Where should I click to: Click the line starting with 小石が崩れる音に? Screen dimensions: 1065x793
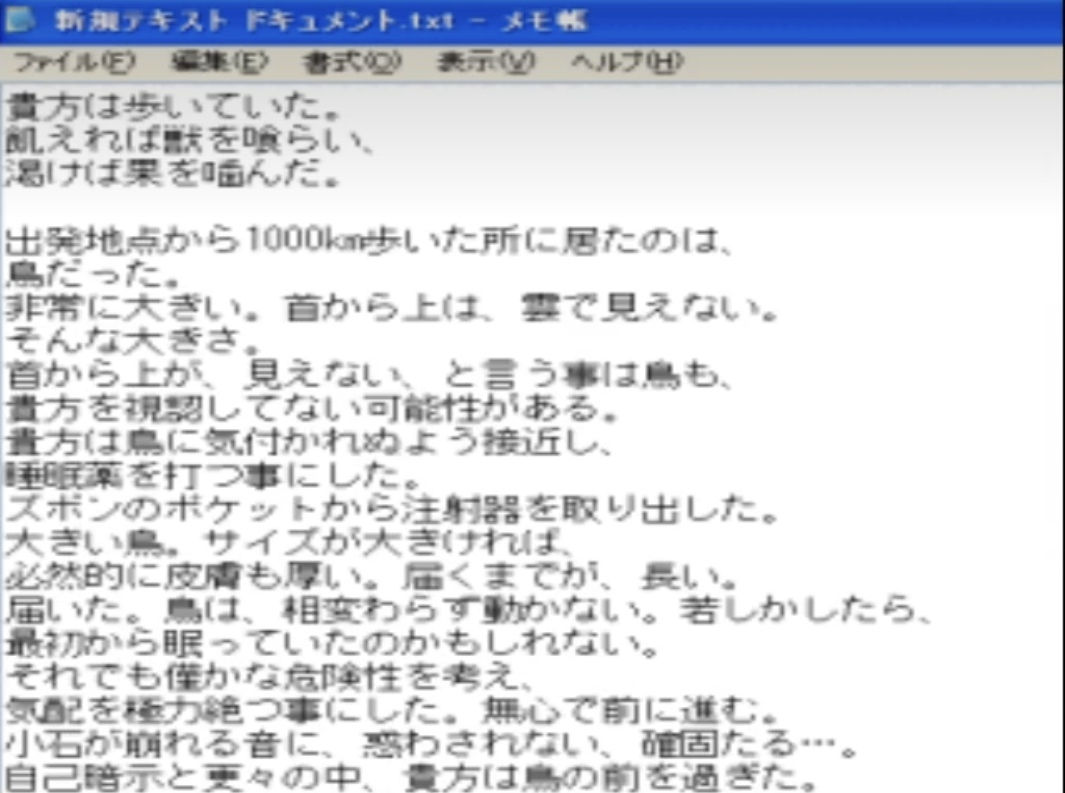click(420, 746)
